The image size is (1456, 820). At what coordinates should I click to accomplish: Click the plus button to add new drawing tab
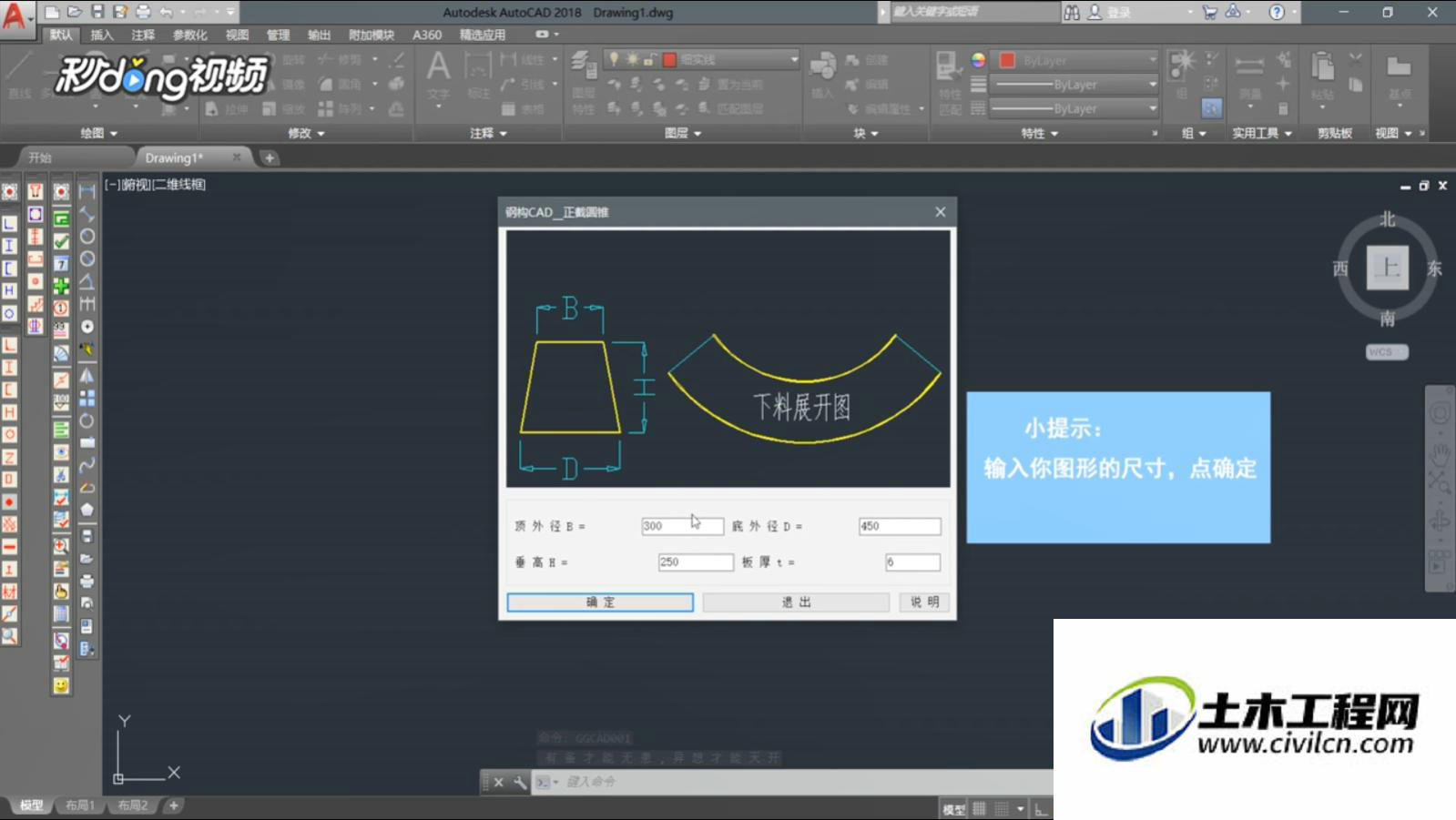pyautogui.click(x=270, y=157)
